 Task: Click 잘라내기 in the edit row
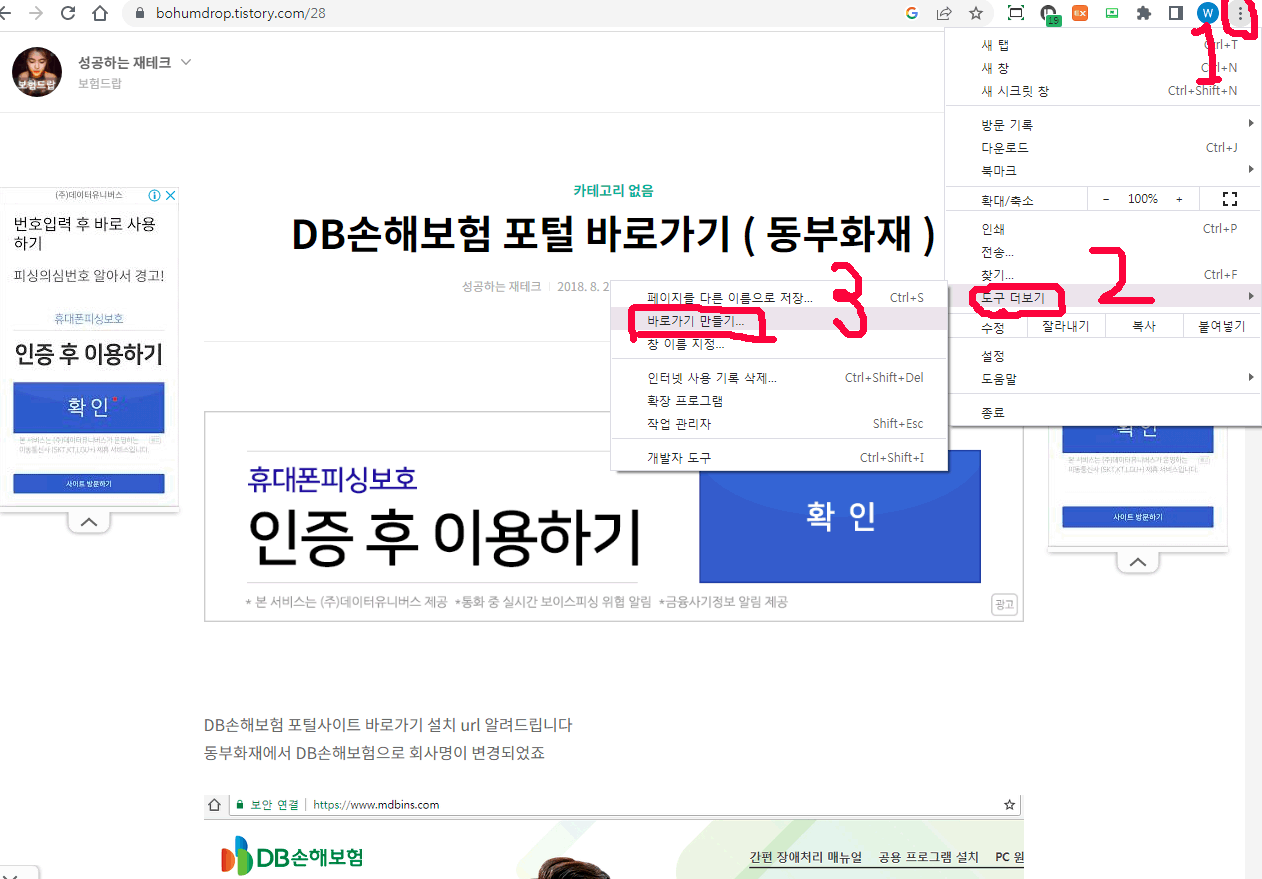pos(1067,326)
